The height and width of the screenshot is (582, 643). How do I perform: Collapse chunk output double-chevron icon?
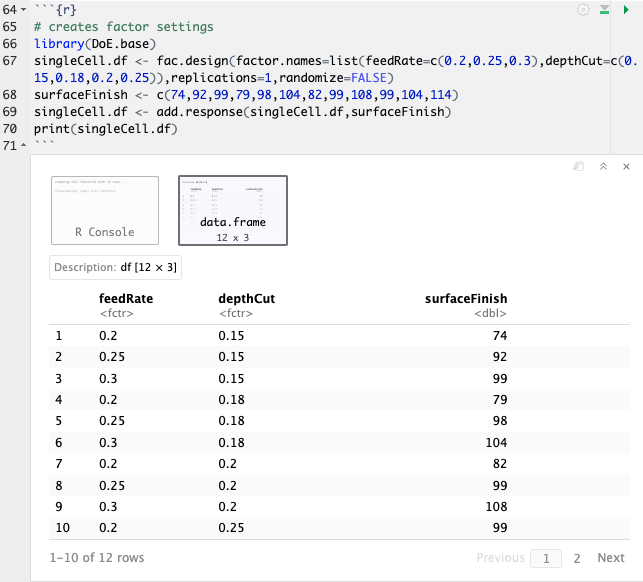pyautogui.click(x=603, y=166)
